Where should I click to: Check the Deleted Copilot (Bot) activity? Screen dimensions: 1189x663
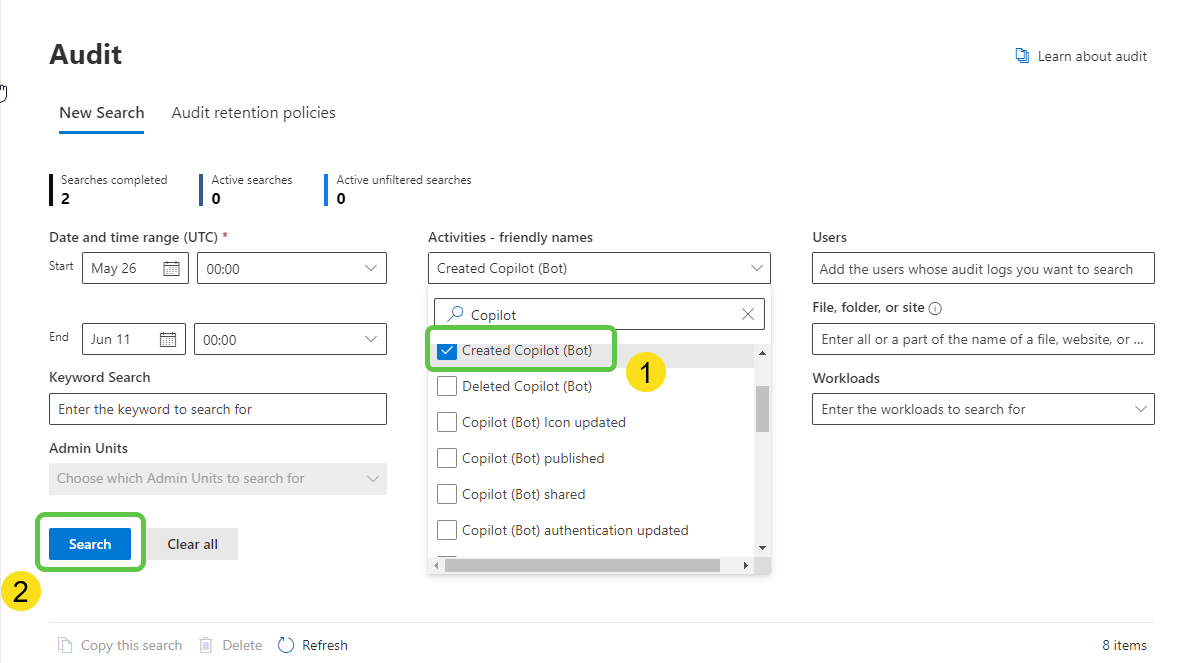(446, 385)
